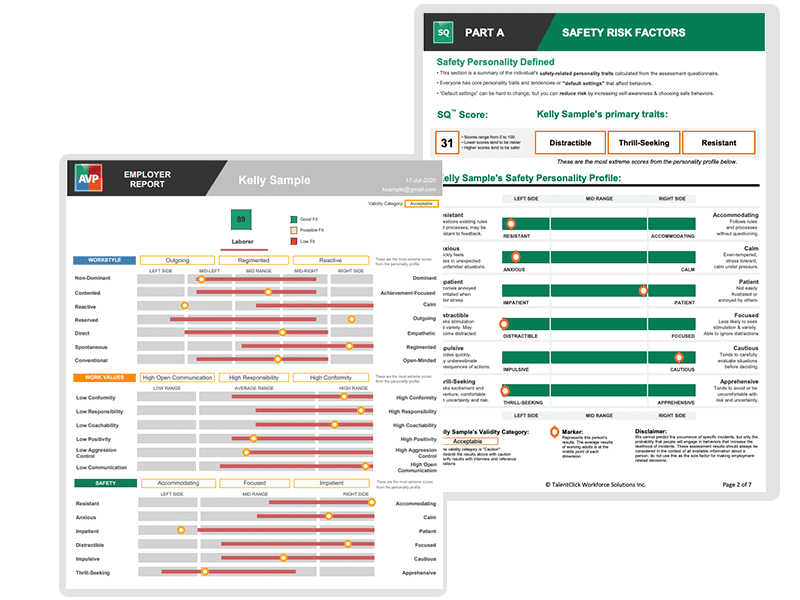Click the "© TalentClick Workforce Solutions Inc." footer
The width and height of the screenshot is (800, 600).
tap(595, 485)
